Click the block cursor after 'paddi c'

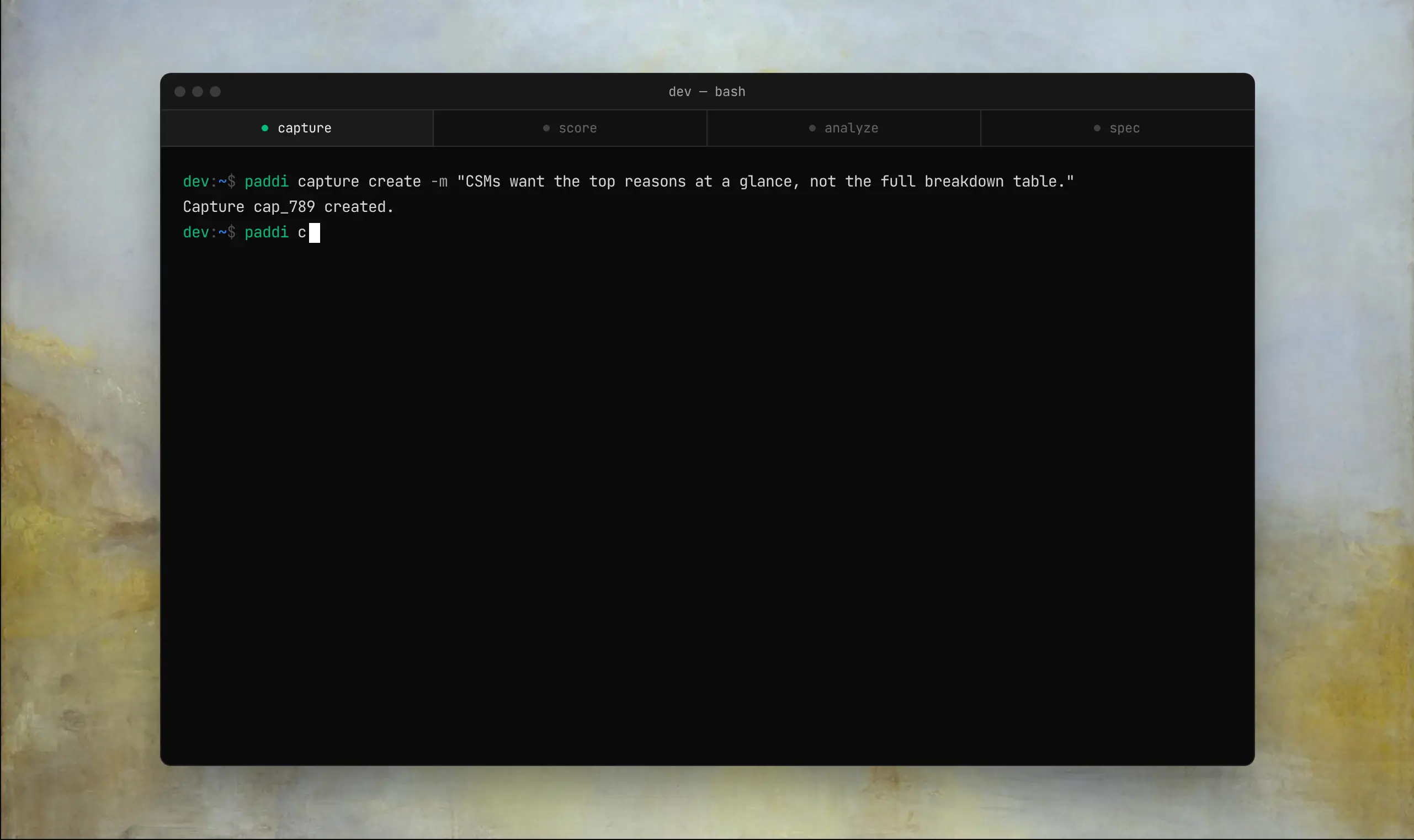[x=315, y=233]
